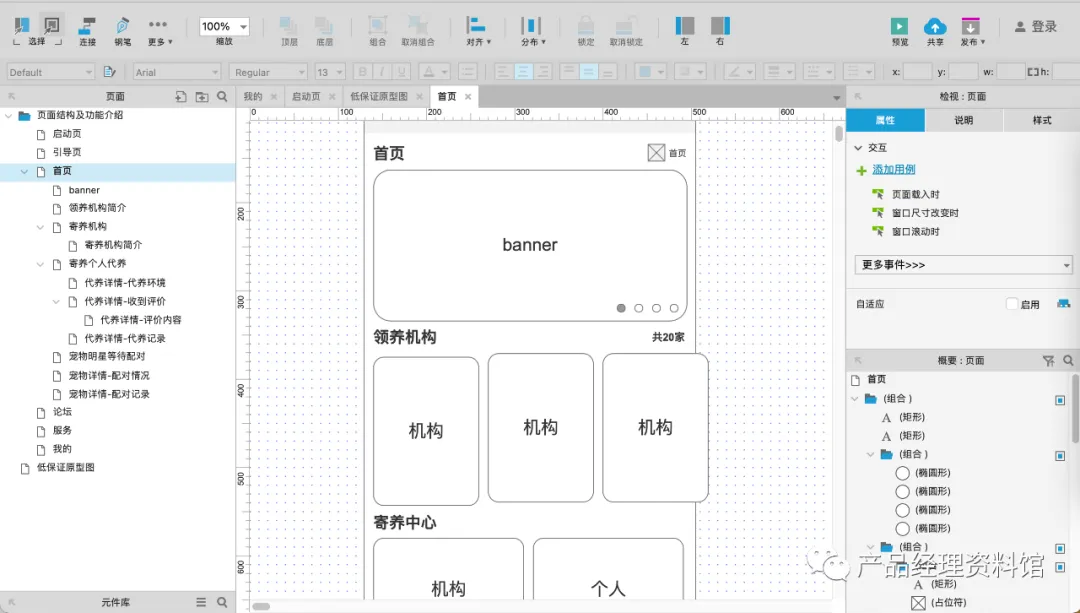
Task: Open the 元件库 panel menu icon
Action: coord(201,602)
